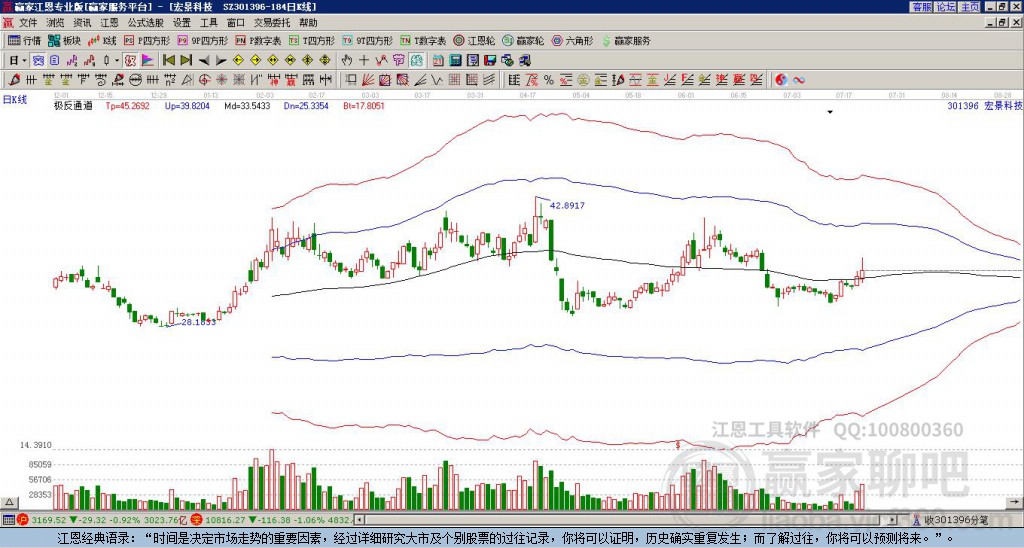Open the 行情 market quotes view

pyautogui.click(x=25, y=40)
